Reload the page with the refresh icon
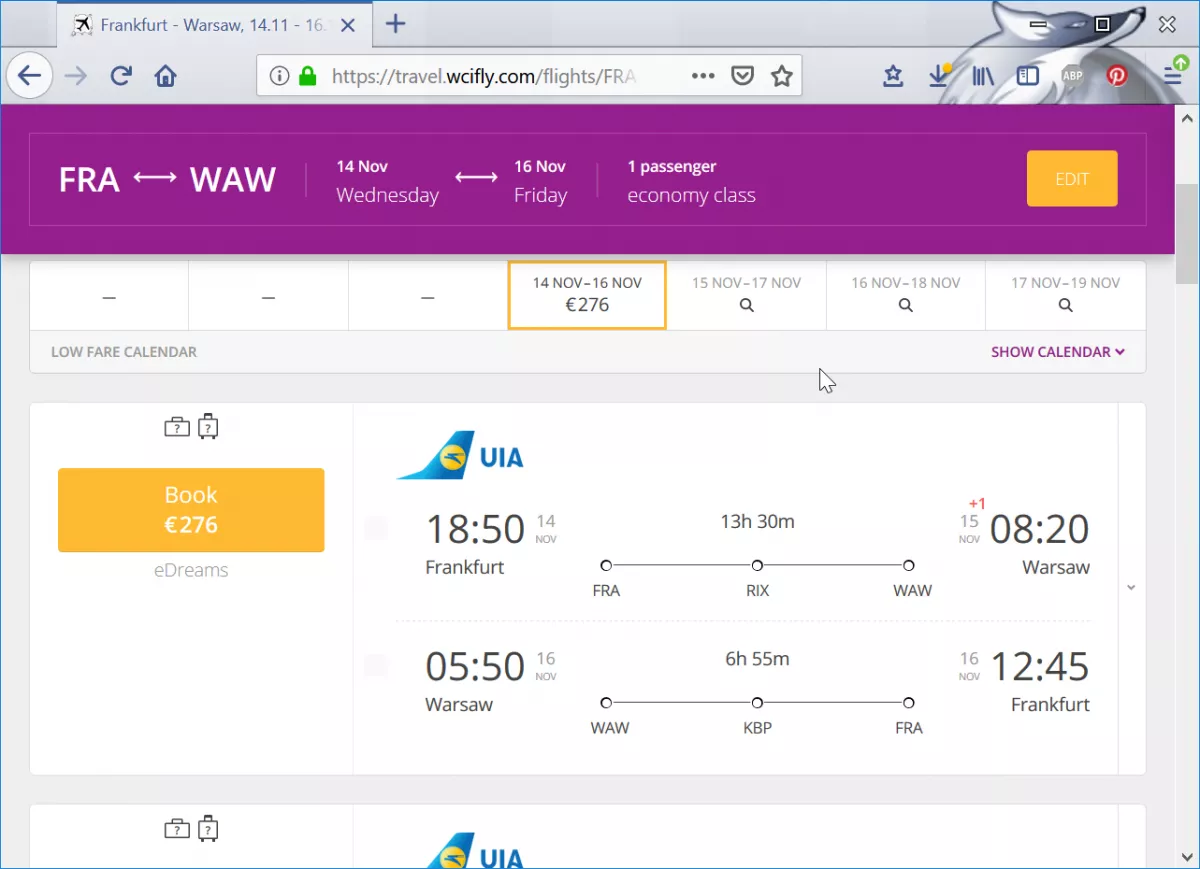Image resolution: width=1200 pixels, height=869 pixels. point(121,76)
